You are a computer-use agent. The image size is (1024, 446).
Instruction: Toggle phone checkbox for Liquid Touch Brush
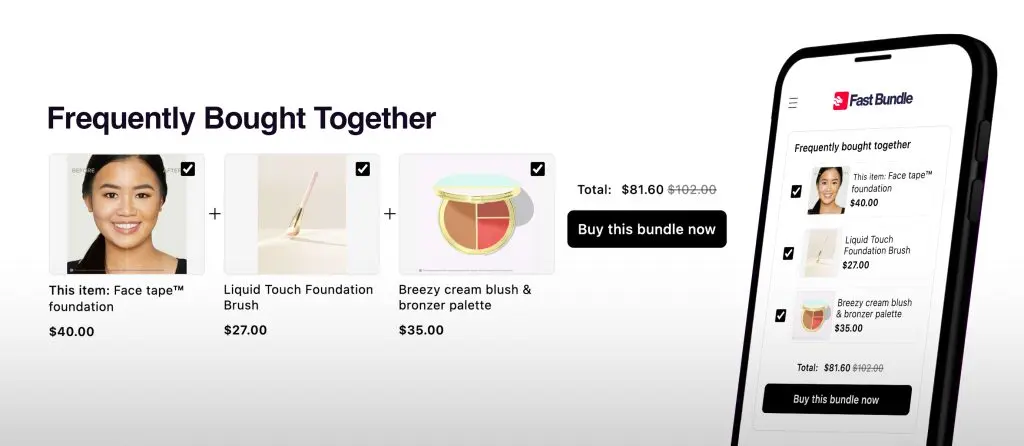tap(788, 253)
